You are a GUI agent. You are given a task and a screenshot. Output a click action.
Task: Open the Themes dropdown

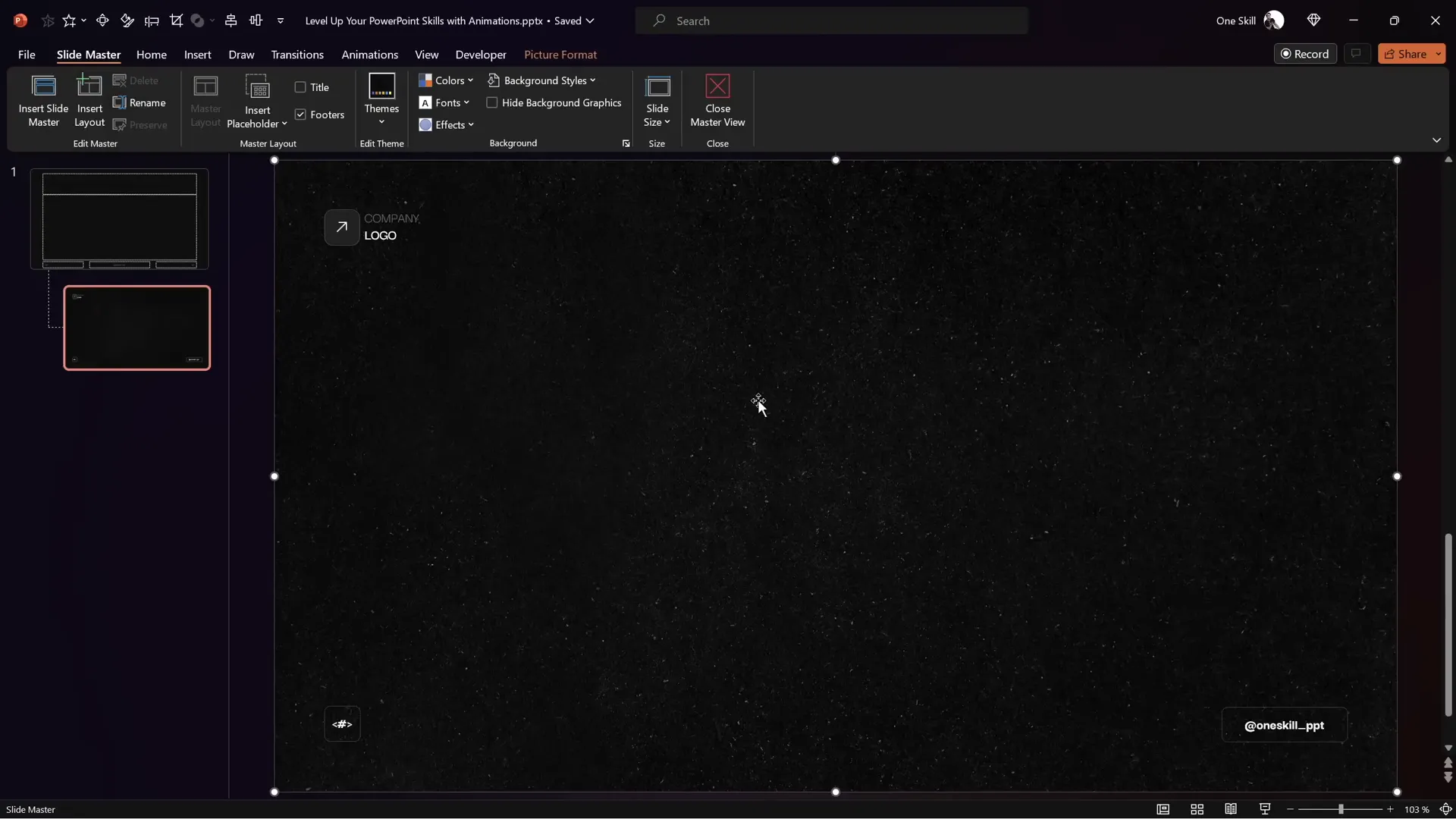coord(381,101)
